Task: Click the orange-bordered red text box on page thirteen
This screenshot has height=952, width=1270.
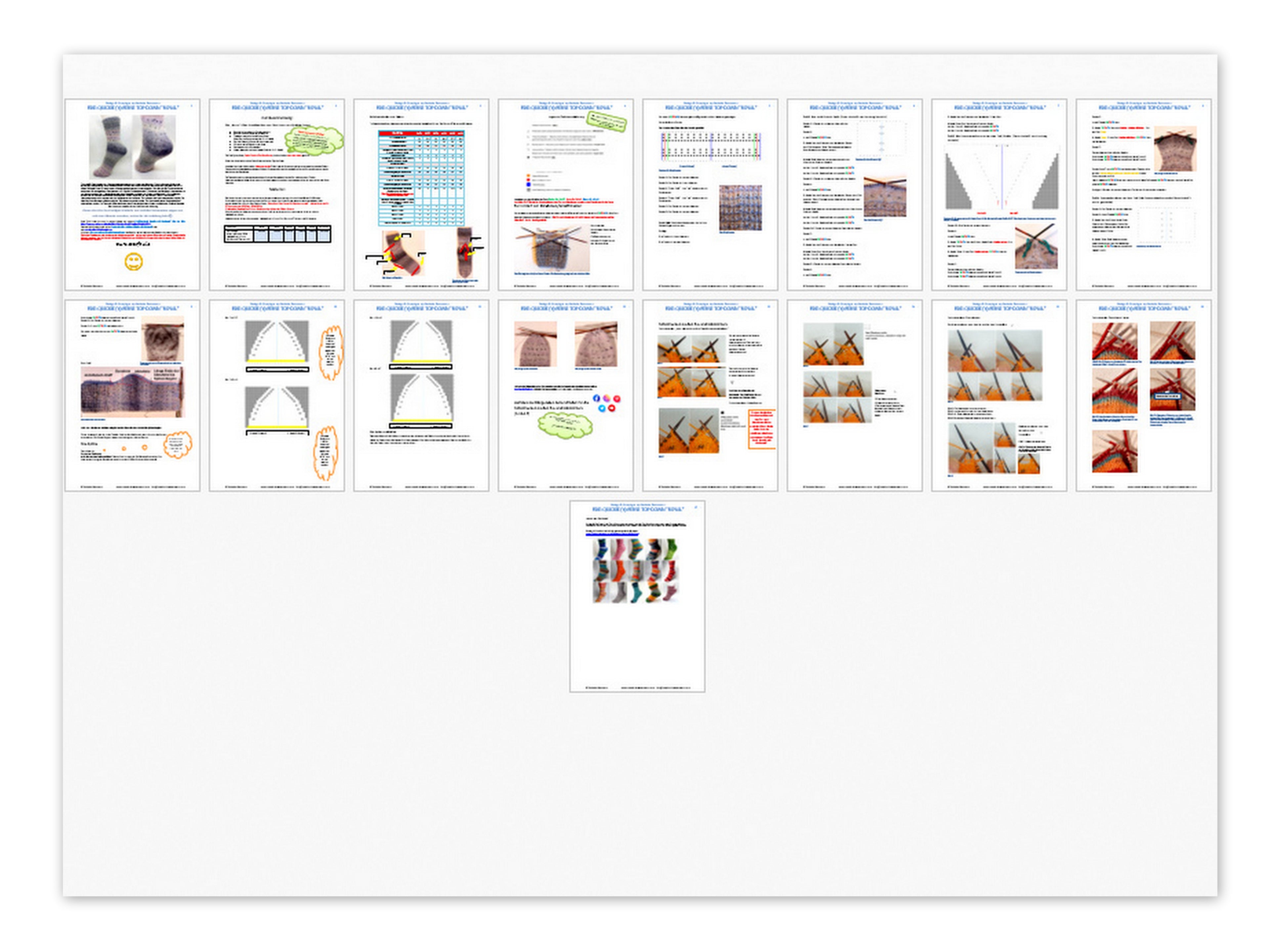Action: click(762, 429)
